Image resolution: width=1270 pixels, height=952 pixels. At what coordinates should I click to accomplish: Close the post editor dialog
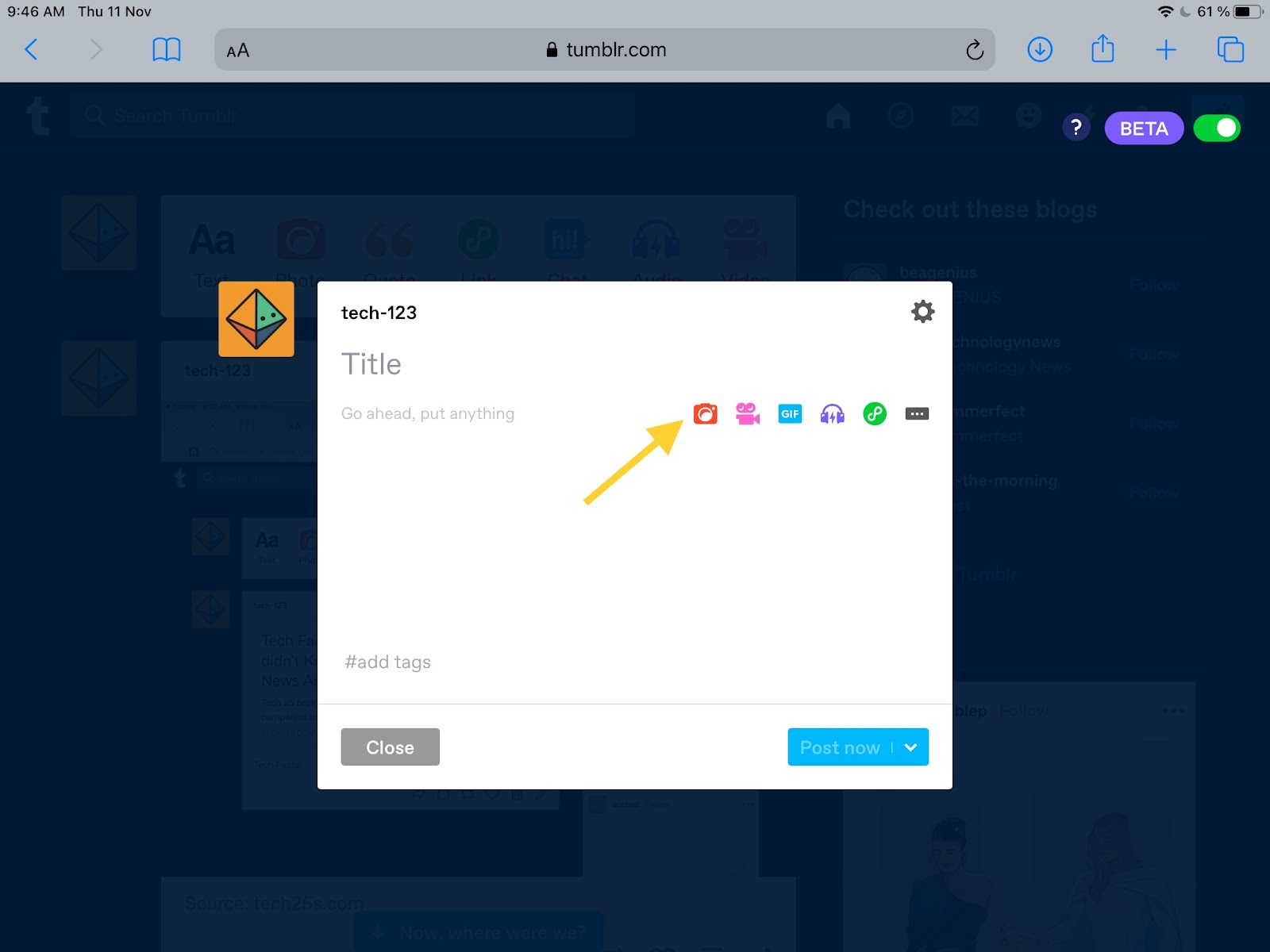pyautogui.click(x=390, y=747)
